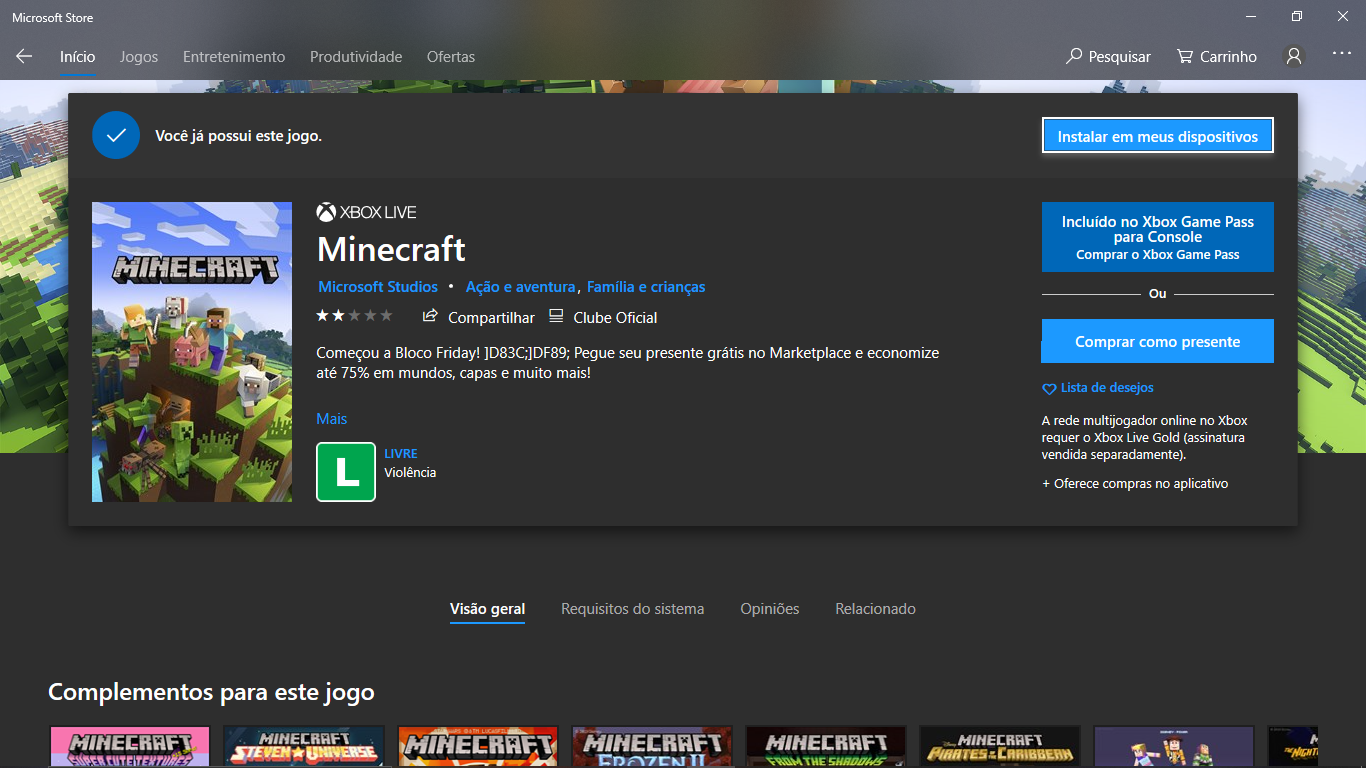The image size is (1366, 768).
Task: Click Comprar como presente button
Action: [x=1158, y=341]
